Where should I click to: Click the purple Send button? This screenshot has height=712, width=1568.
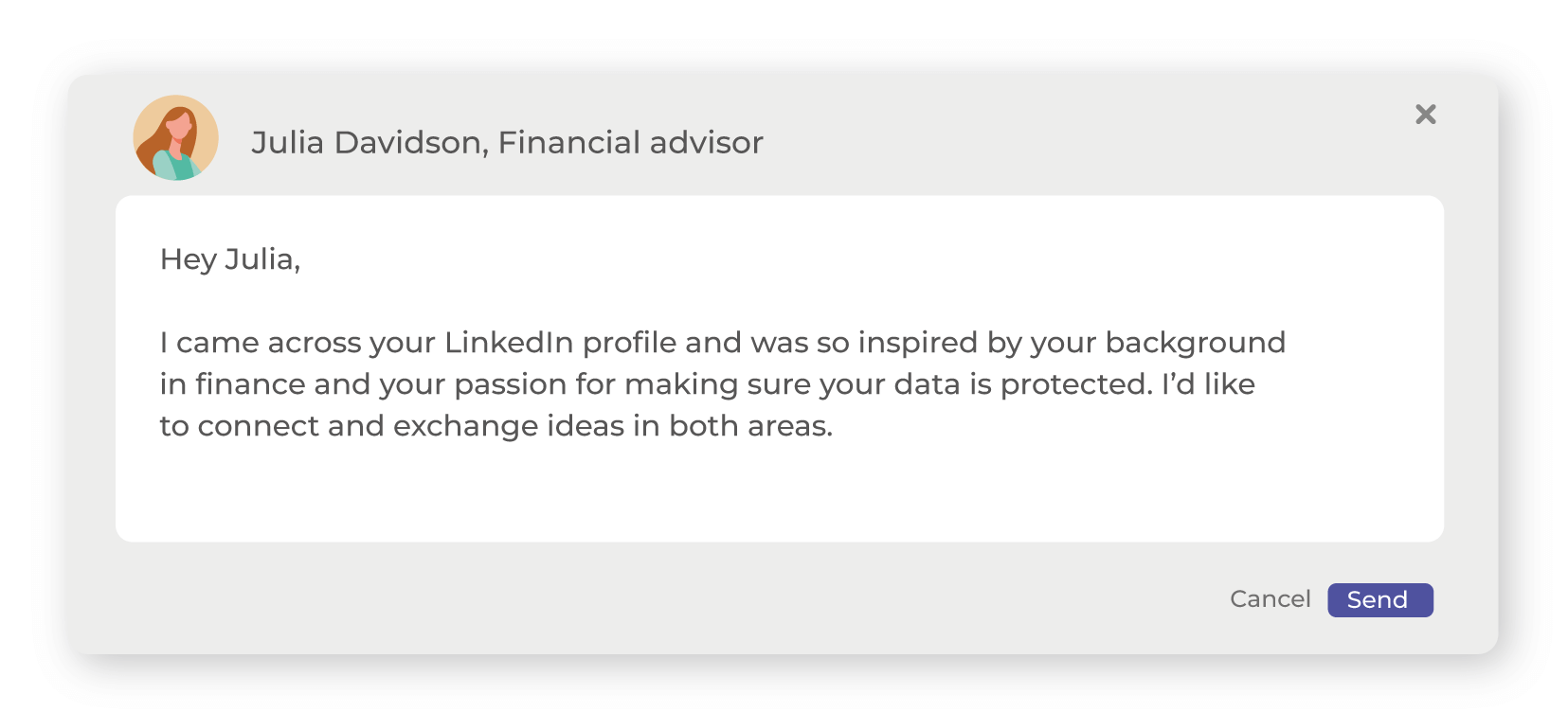tap(1379, 599)
